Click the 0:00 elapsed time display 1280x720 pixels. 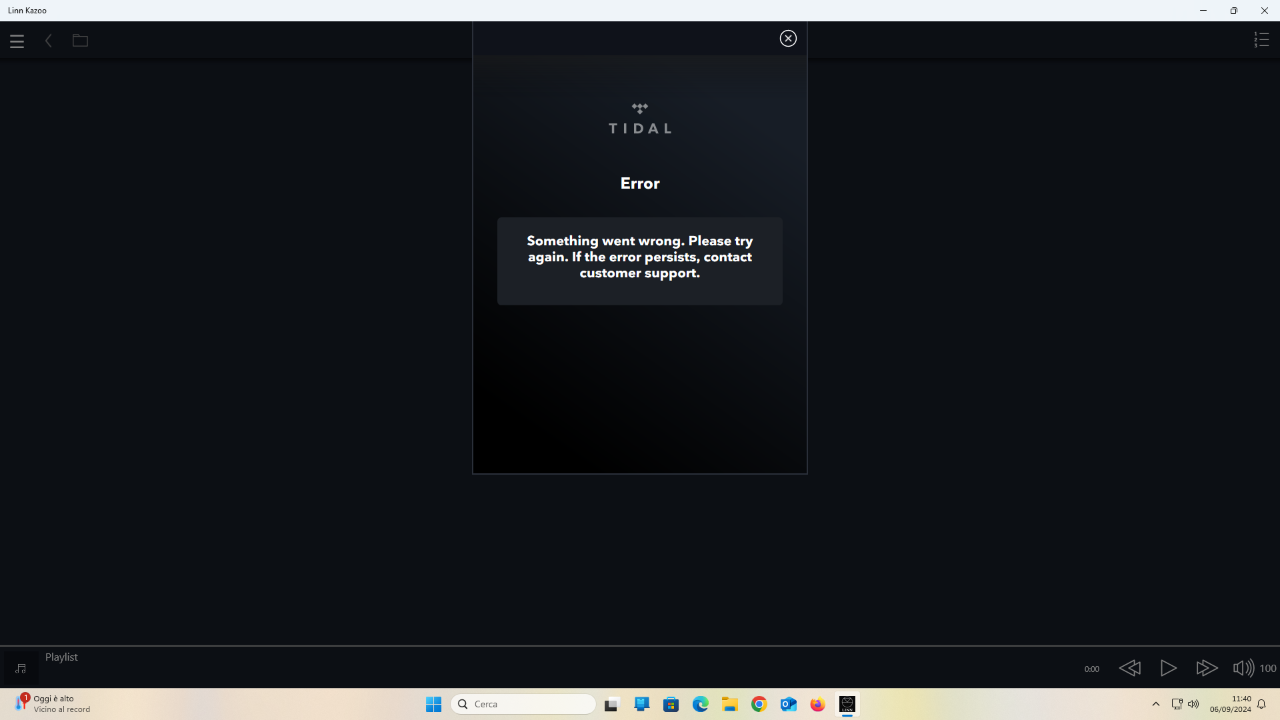(1092, 669)
